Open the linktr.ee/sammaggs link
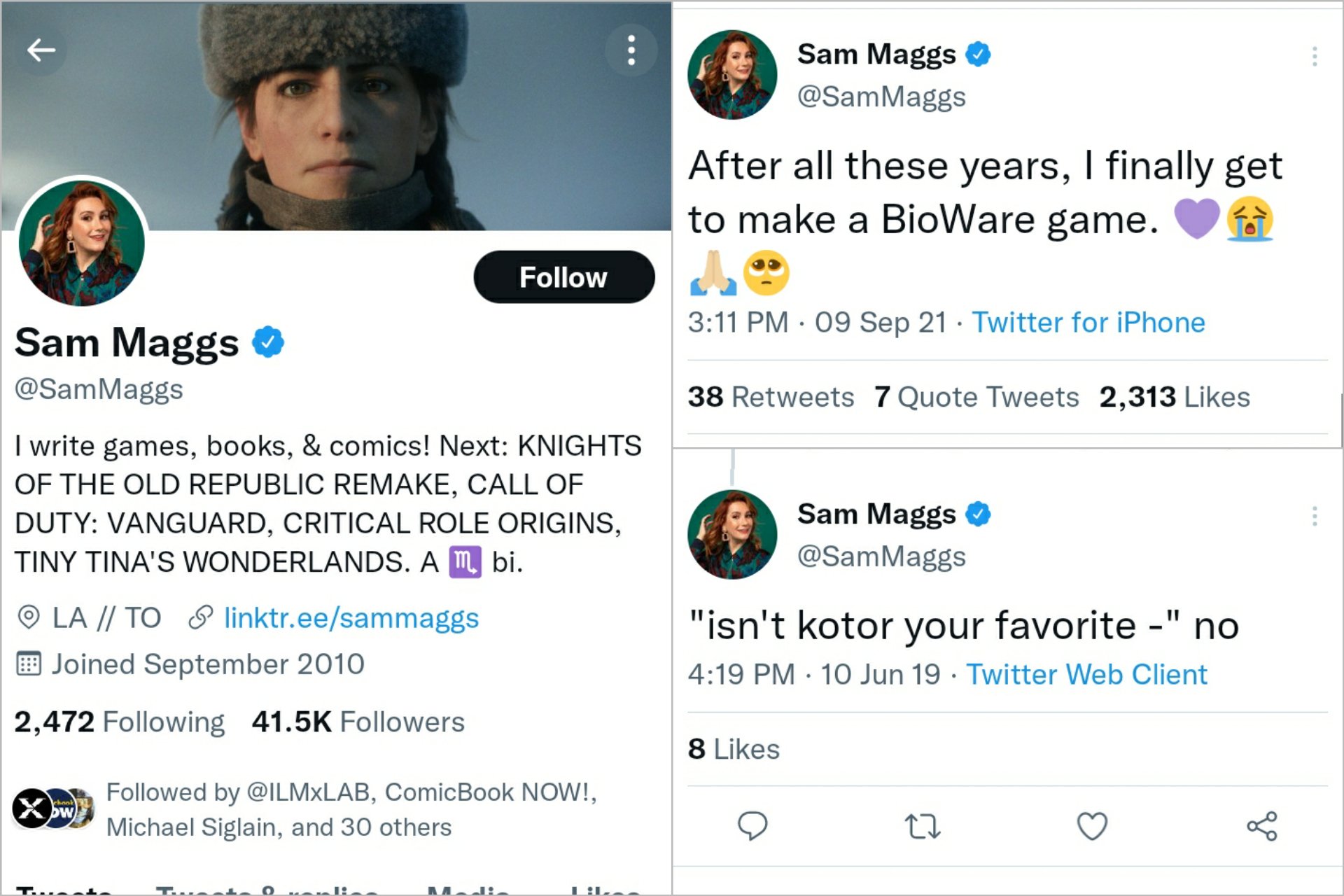The height and width of the screenshot is (896, 1344). click(351, 618)
